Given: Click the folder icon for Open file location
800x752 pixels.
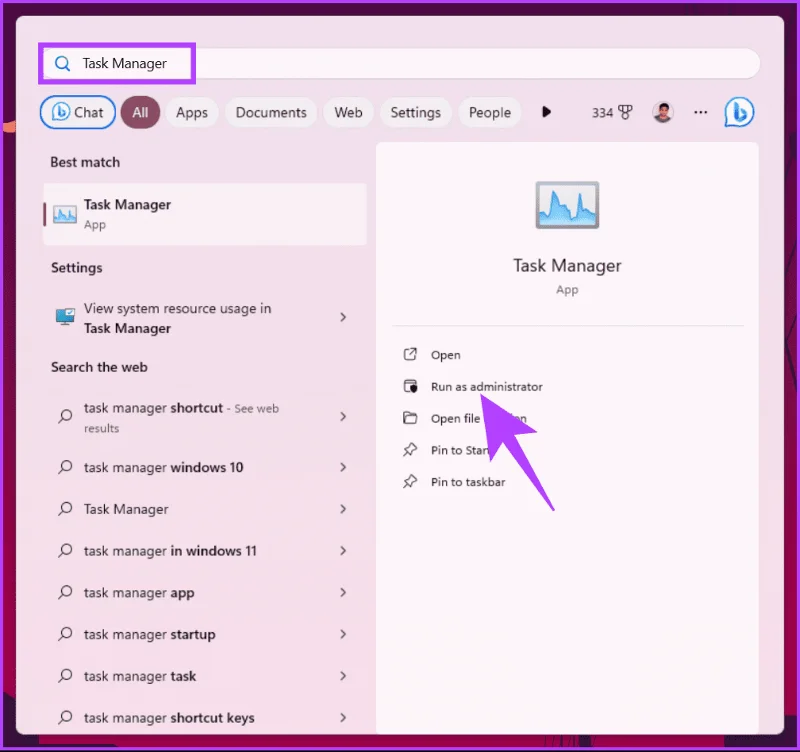Looking at the screenshot, I should (410, 418).
